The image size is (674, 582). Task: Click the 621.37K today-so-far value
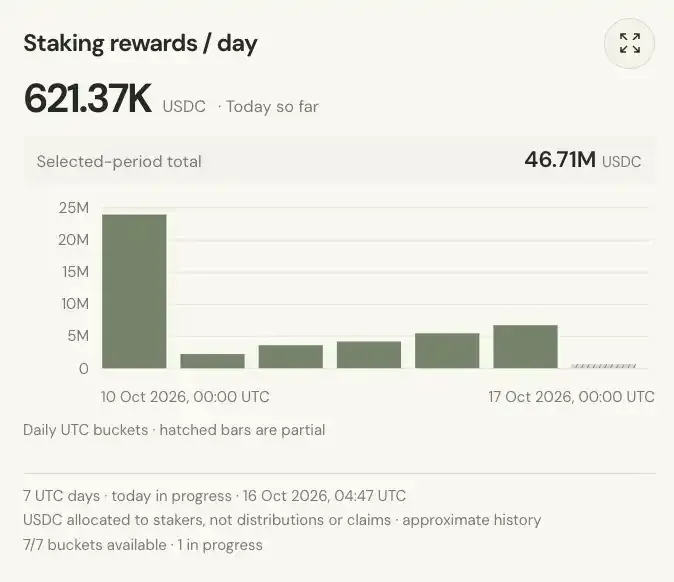click(x=88, y=98)
